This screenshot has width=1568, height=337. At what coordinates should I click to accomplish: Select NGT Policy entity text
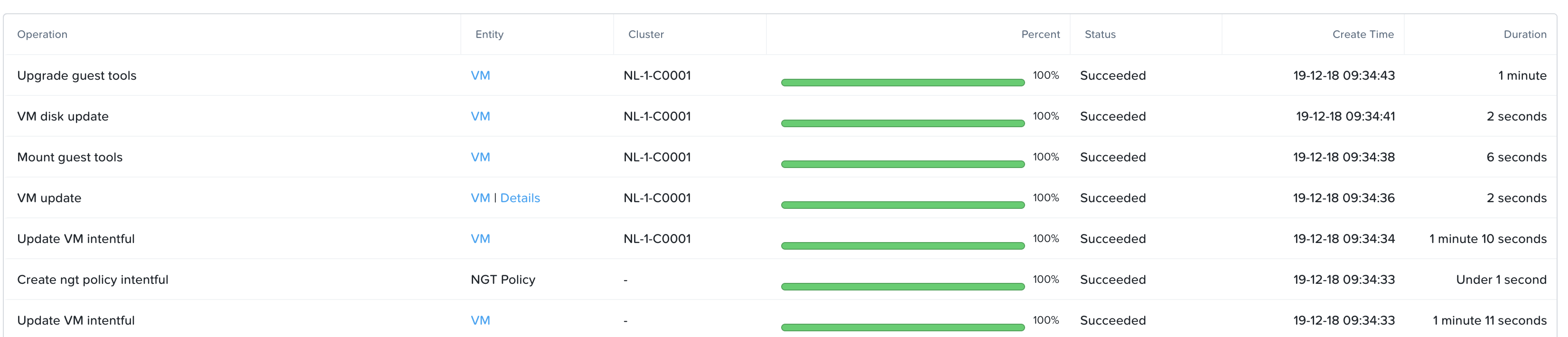503,279
